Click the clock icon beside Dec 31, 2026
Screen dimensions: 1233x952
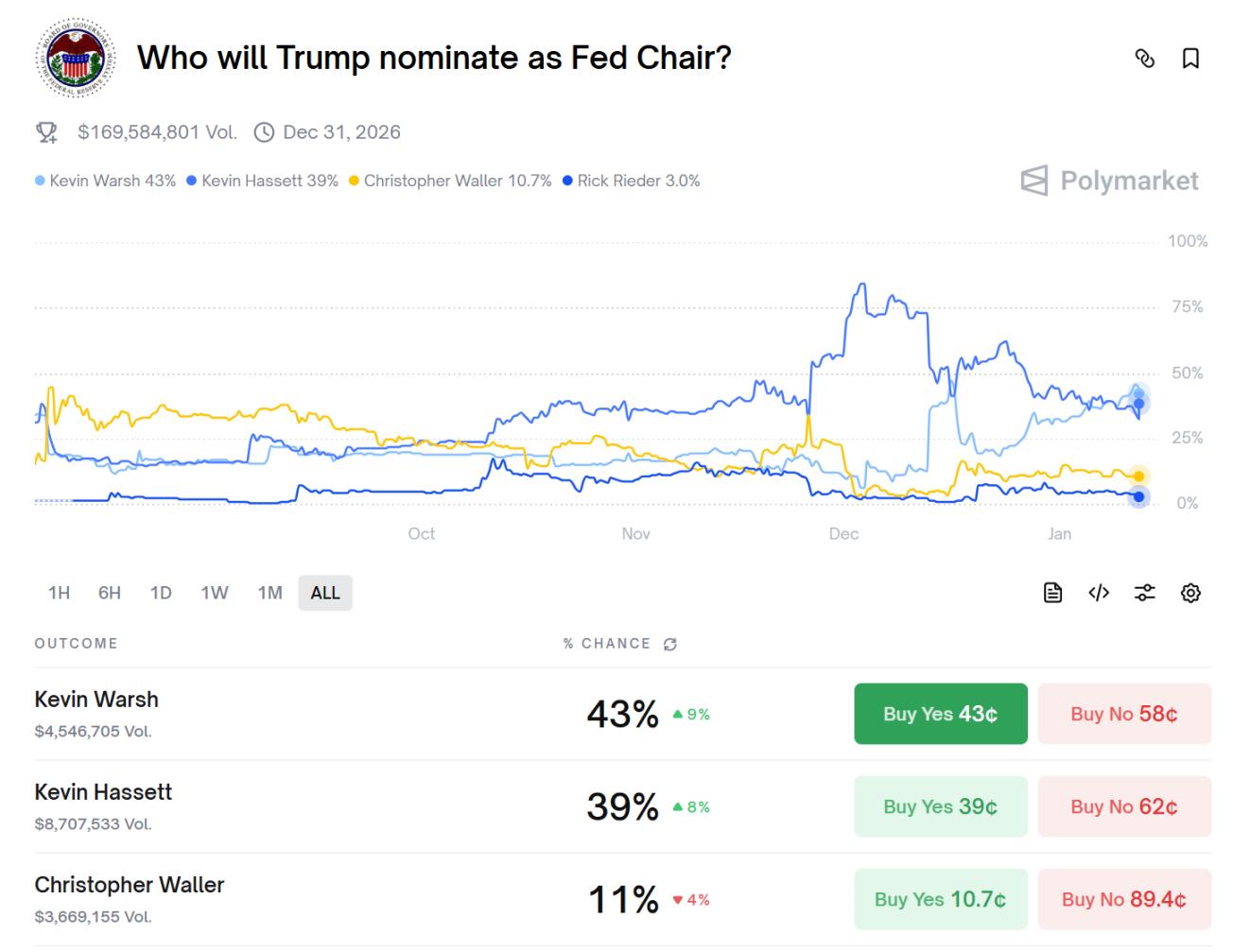(x=264, y=132)
